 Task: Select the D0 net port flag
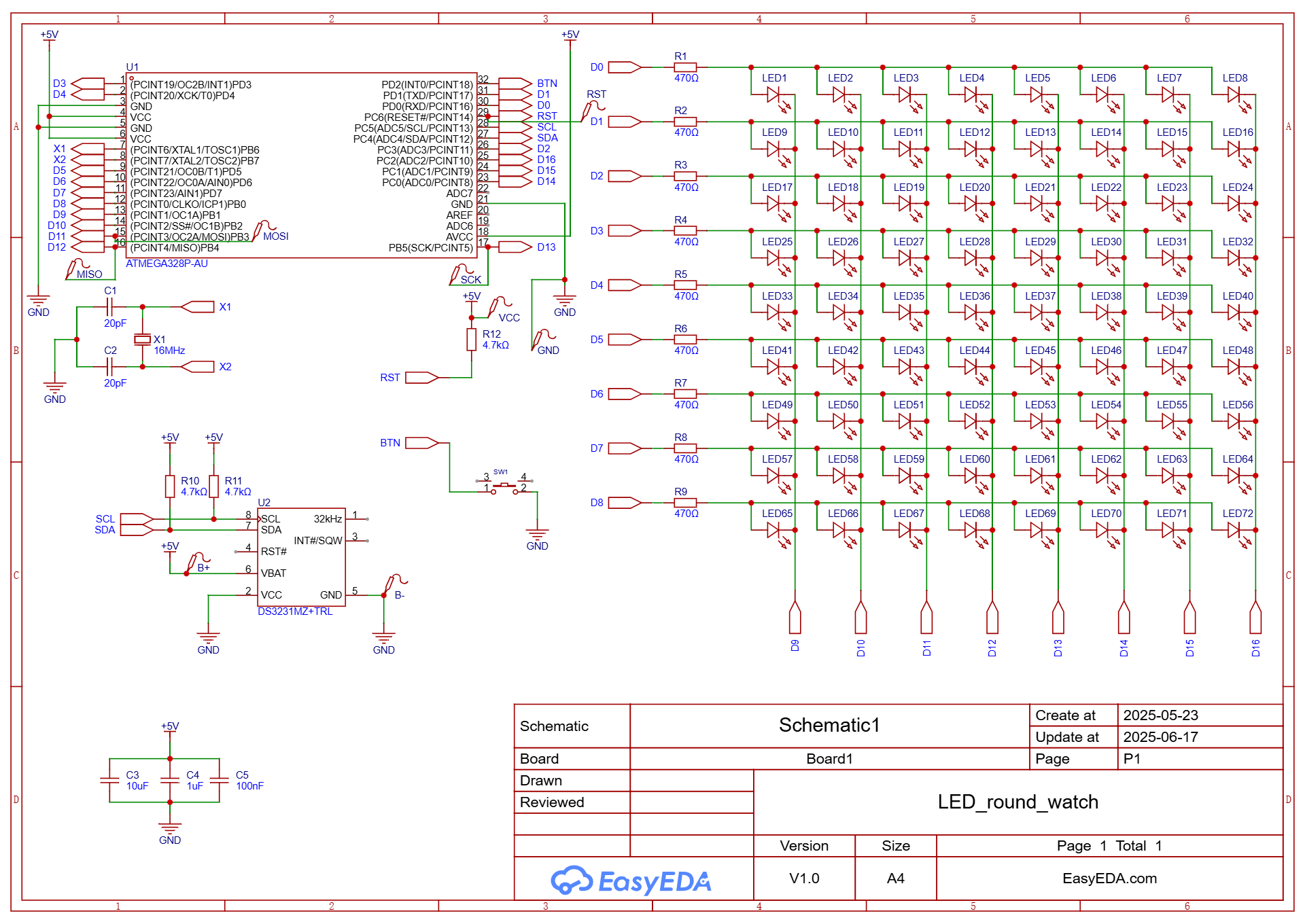625,67
